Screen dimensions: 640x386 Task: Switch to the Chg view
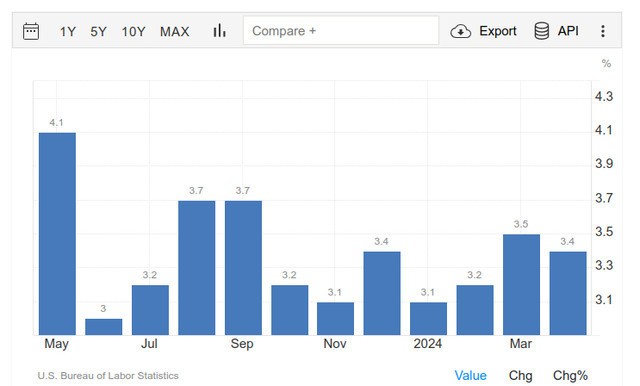(x=520, y=375)
